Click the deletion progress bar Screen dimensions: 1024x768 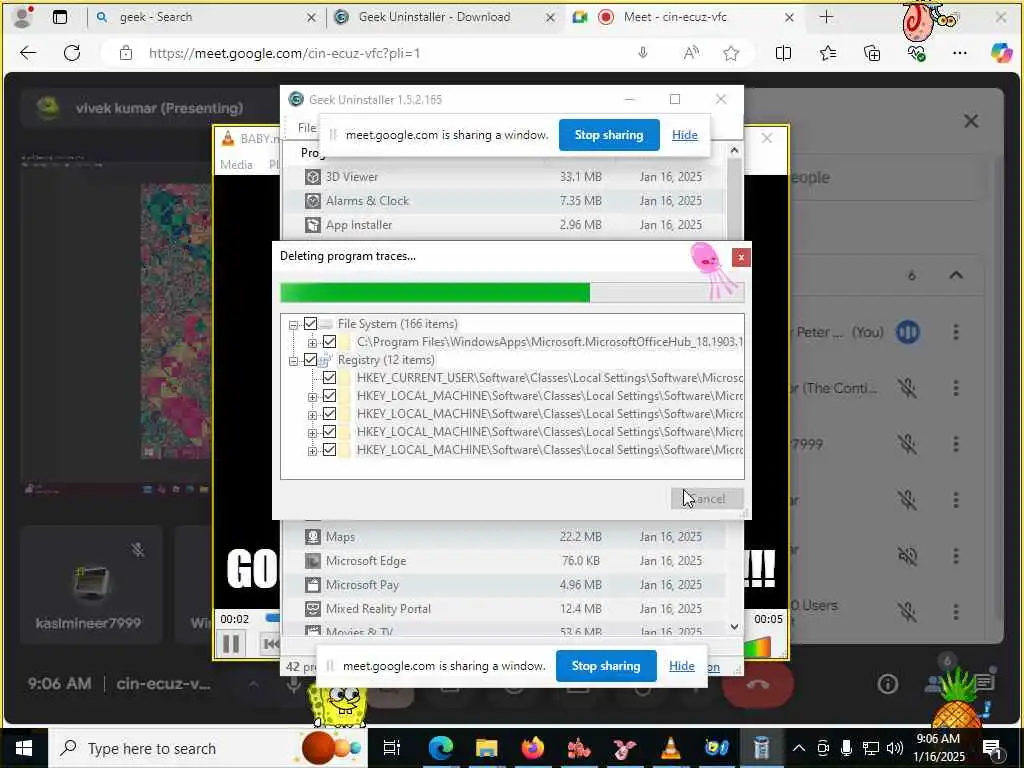pos(512,293)
